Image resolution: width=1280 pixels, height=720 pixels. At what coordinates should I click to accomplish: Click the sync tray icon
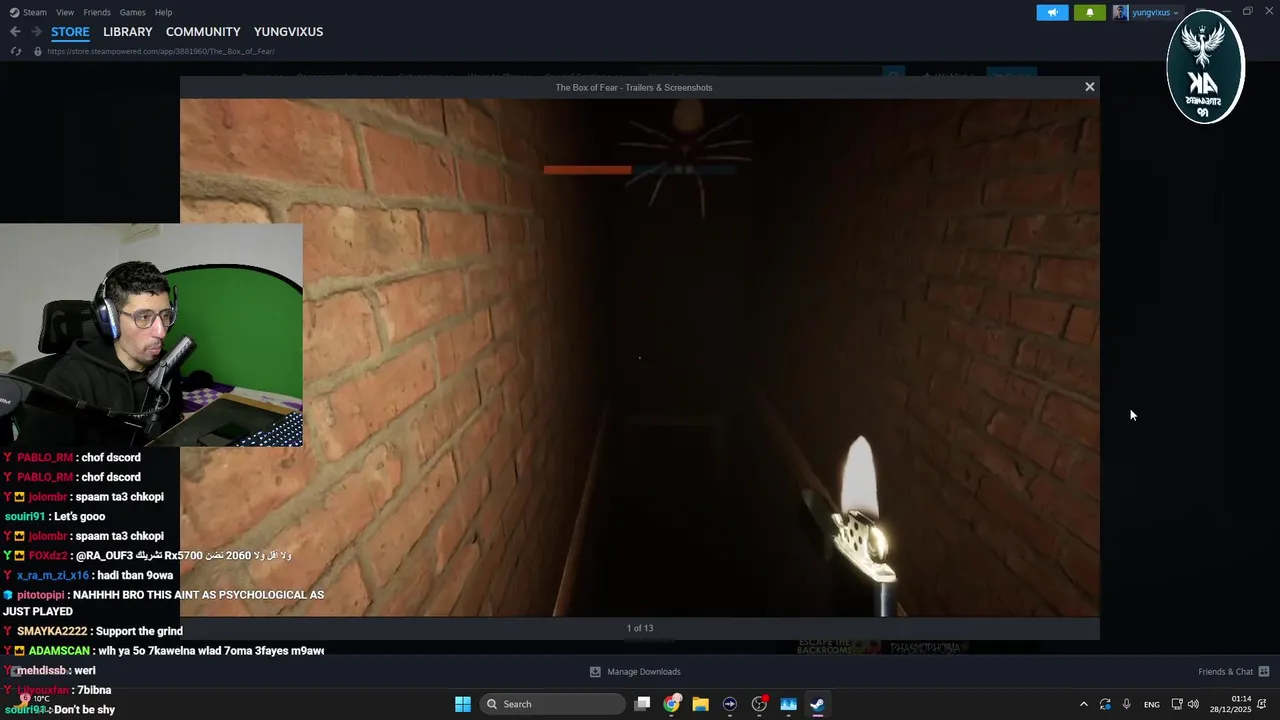pyautogui.click(x=1105, y=704)
